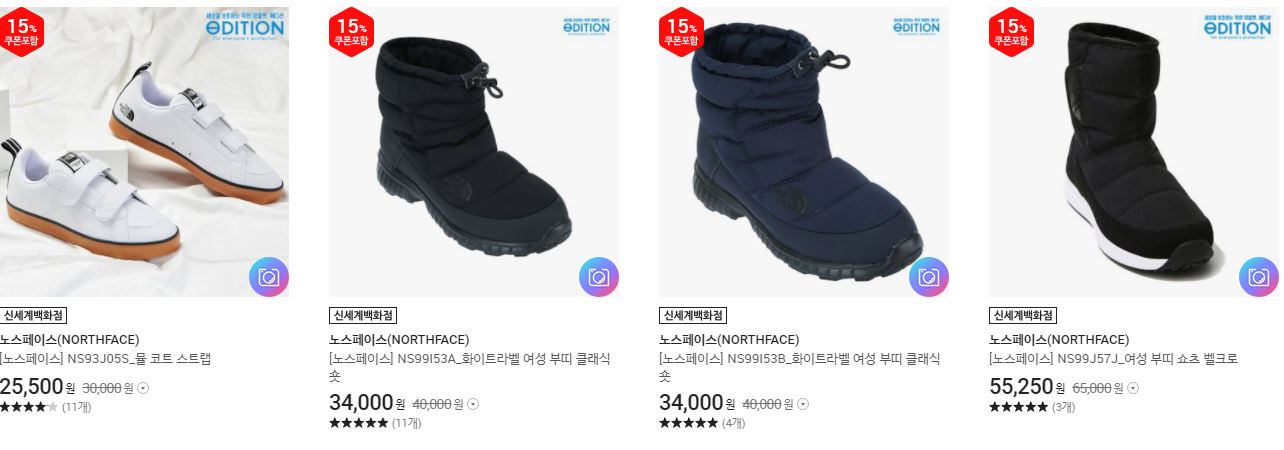Click camera search icon on black NS99I53A boot
1284x450 pixels.
(599, 277)
